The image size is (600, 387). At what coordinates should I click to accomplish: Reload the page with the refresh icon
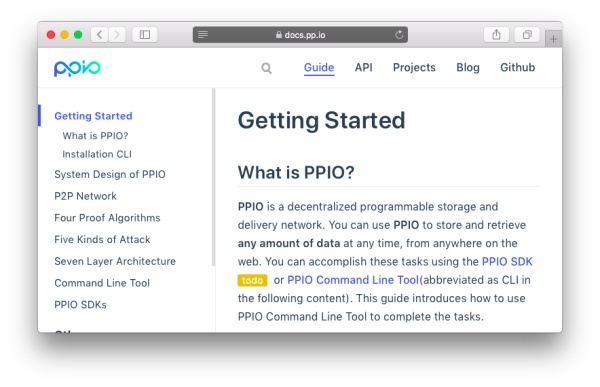pos(399,35)
